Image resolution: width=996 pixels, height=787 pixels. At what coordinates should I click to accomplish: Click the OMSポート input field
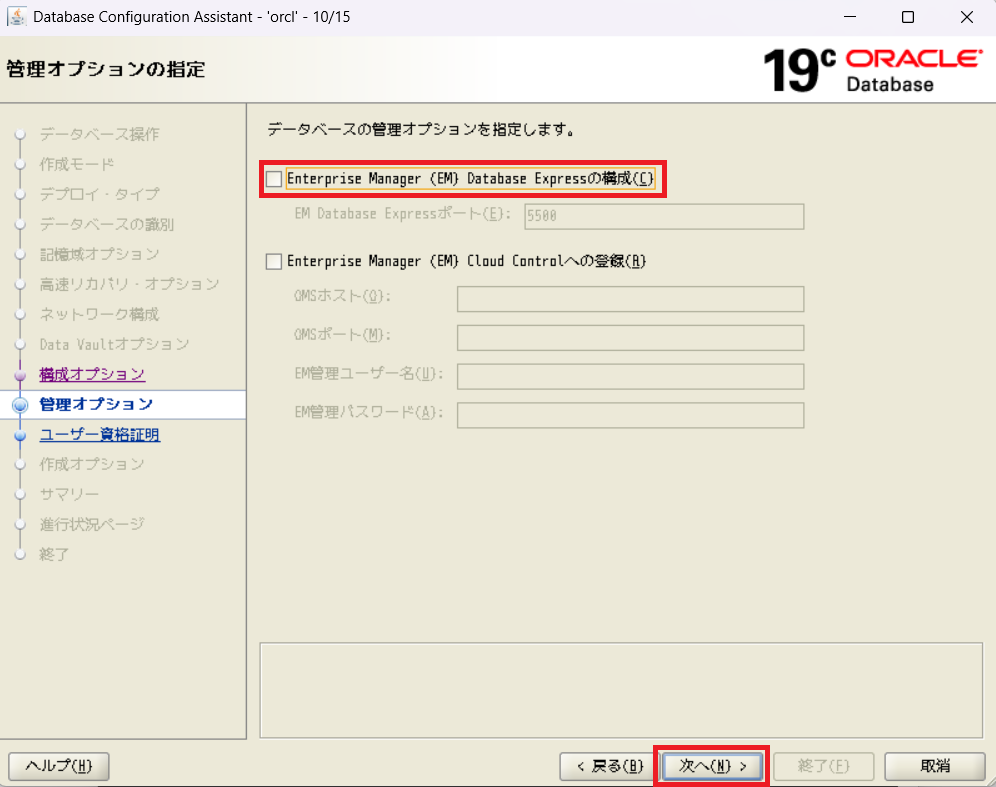(630, 338)
